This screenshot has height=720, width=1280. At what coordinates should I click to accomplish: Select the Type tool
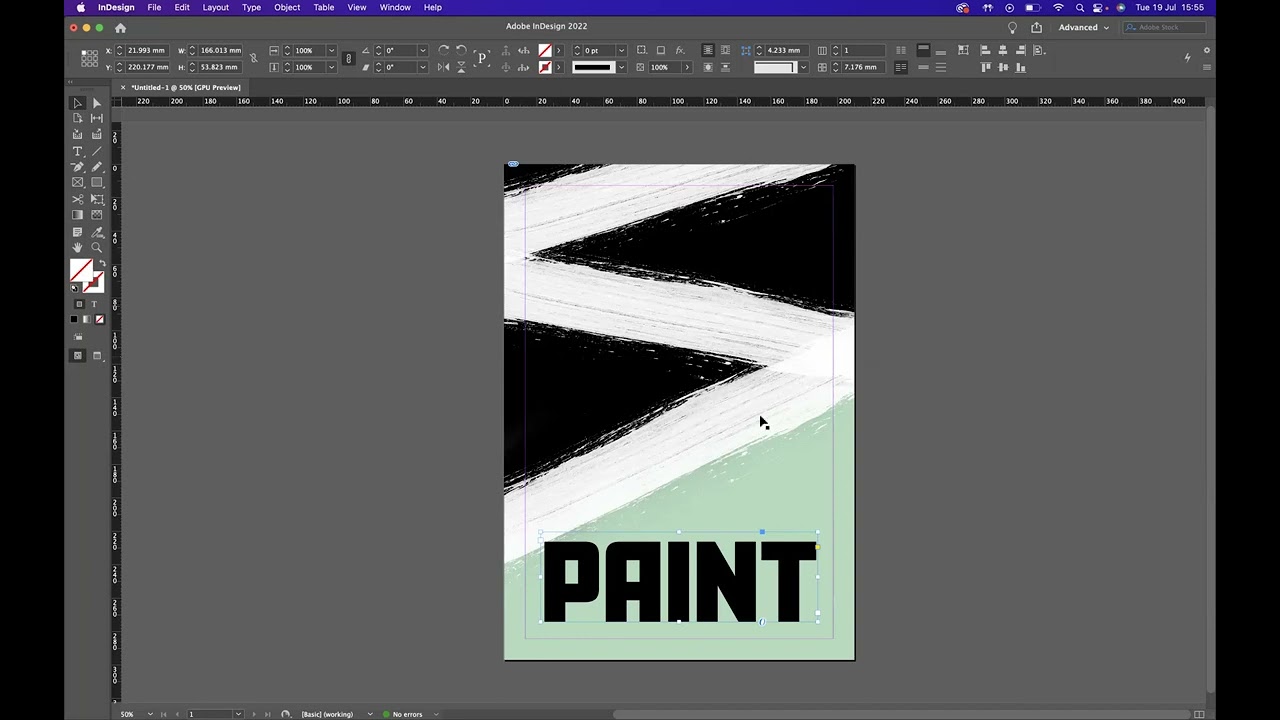click(77, 151)
